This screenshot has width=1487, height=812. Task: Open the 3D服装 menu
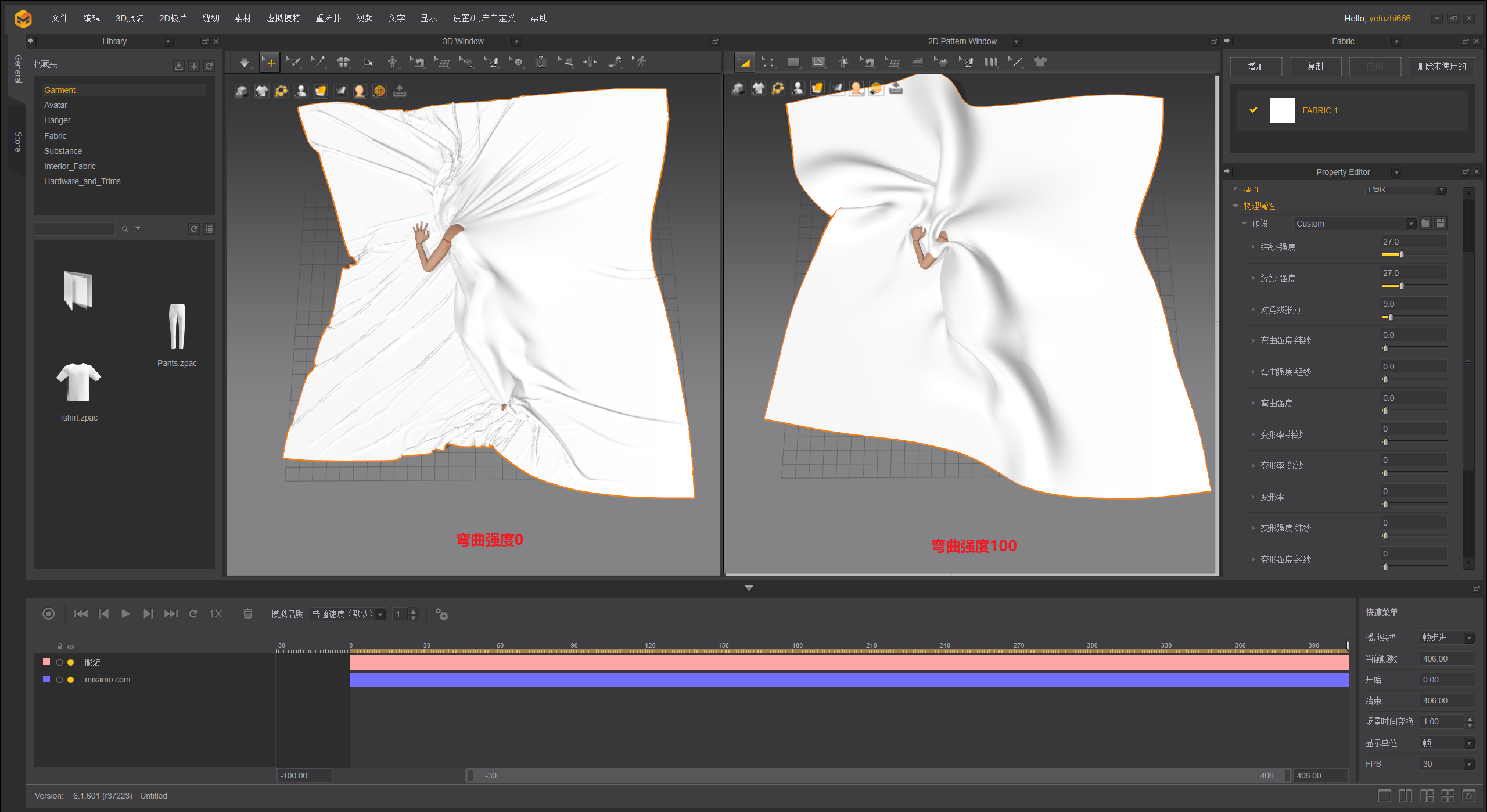click(130, 18)
